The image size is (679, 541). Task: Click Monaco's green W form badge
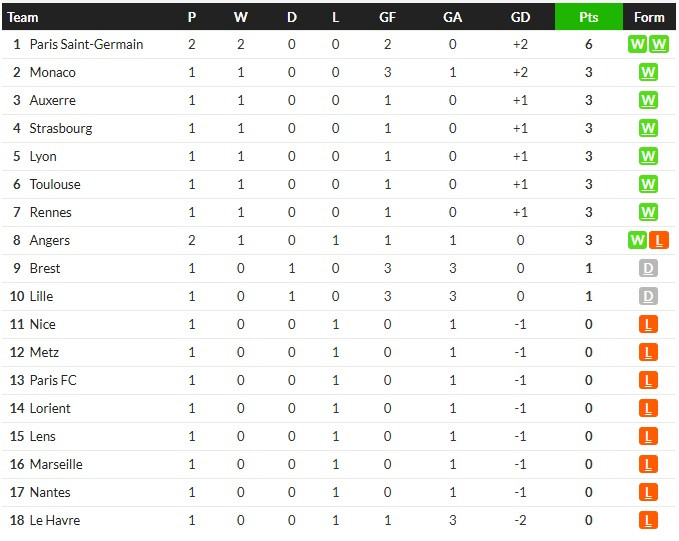pos(648,72)
